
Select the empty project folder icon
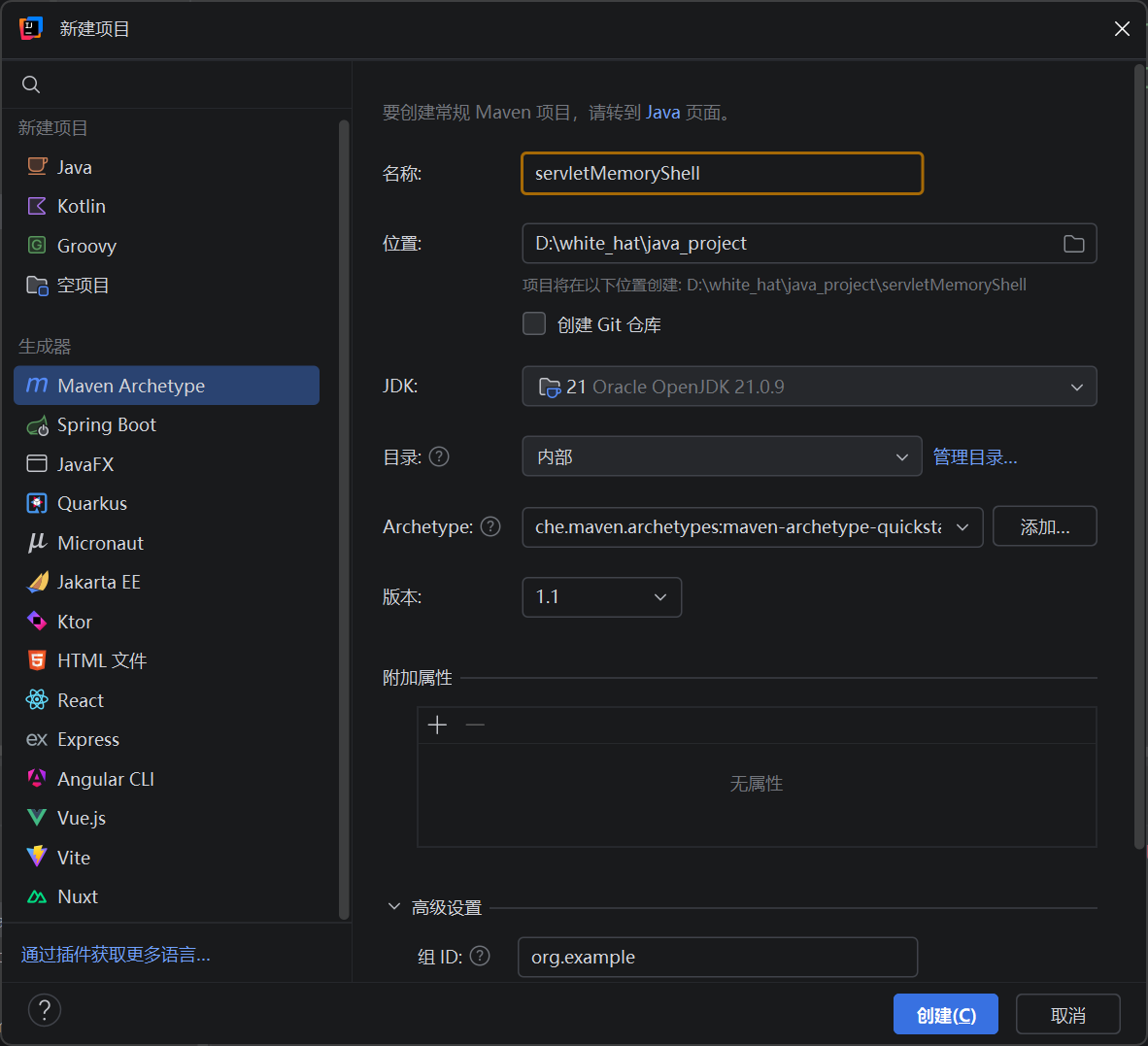(x=37, y=285)
